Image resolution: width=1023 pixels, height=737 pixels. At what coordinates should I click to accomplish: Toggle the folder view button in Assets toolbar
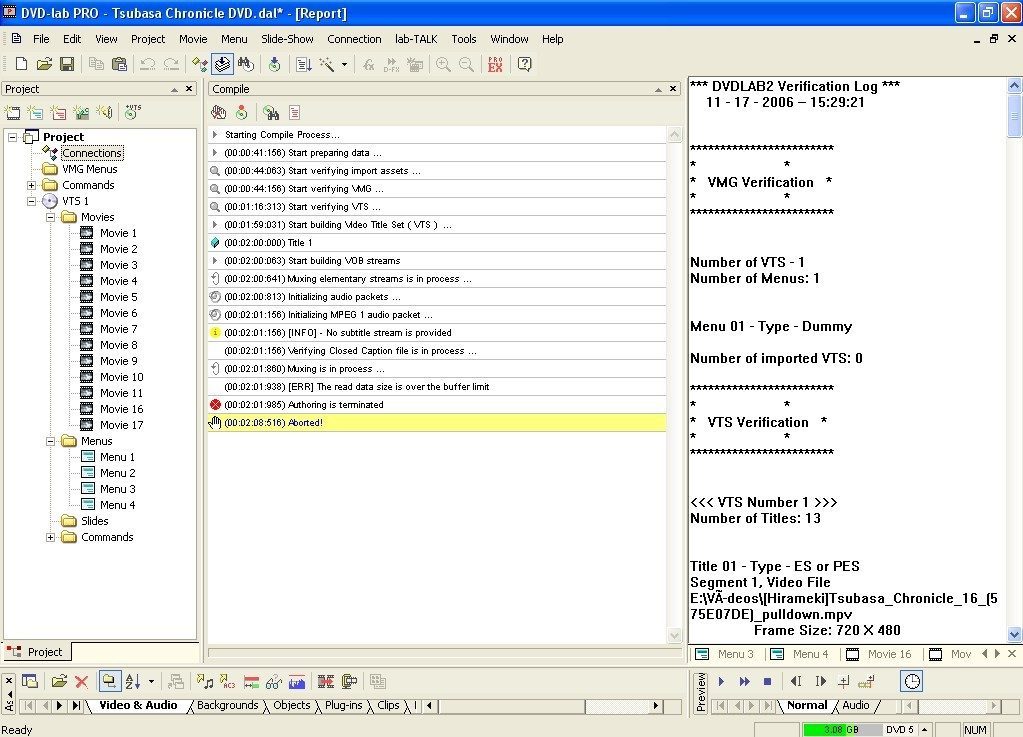point(110,682)
